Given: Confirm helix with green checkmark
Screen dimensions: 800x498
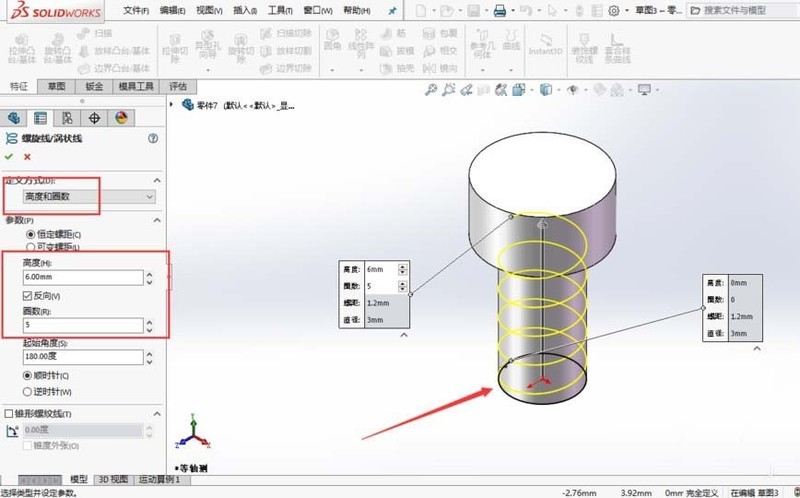Looking at the screenshot, I should [x=9, y=157].
